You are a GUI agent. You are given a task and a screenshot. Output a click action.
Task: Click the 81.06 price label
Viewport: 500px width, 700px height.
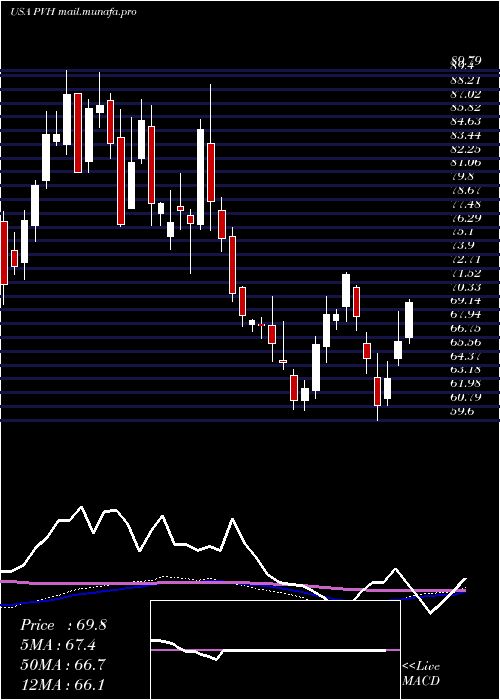click(465, 163)
